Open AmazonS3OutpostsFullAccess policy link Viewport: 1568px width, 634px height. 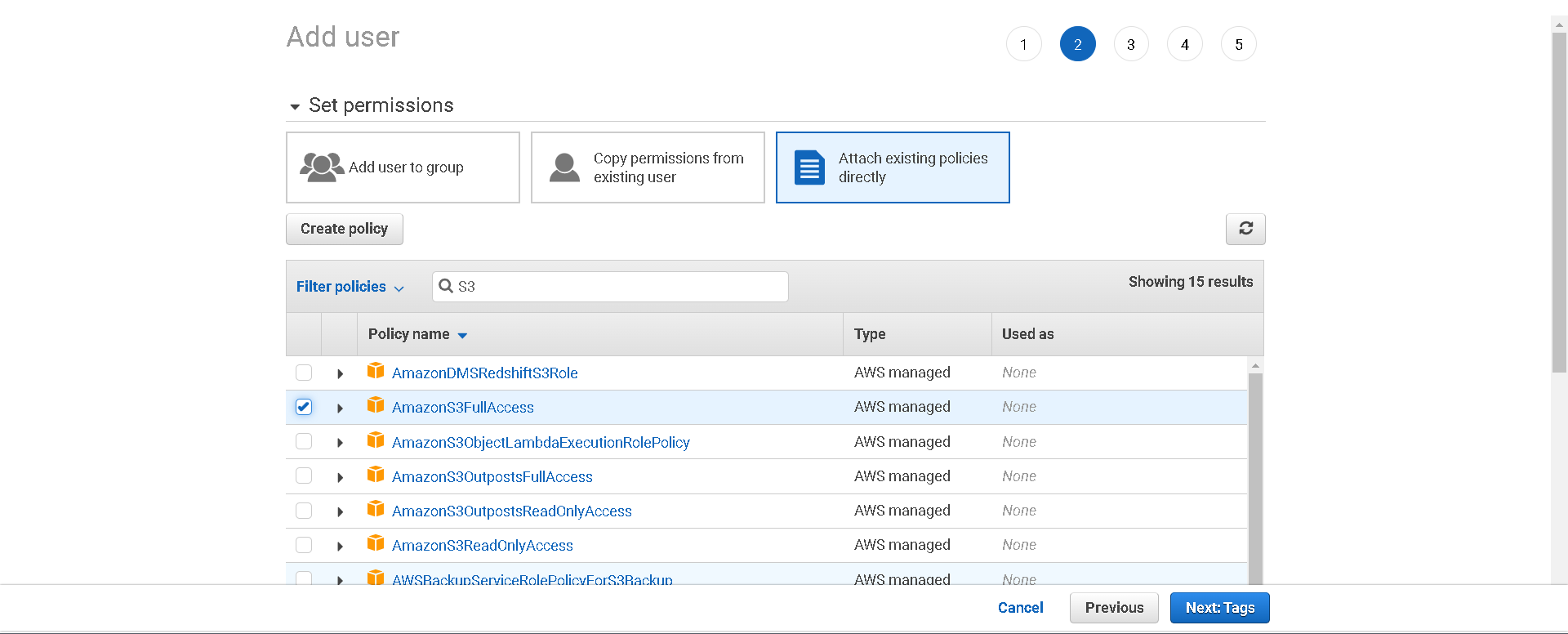pyautogui.click(x=492, y=477)
